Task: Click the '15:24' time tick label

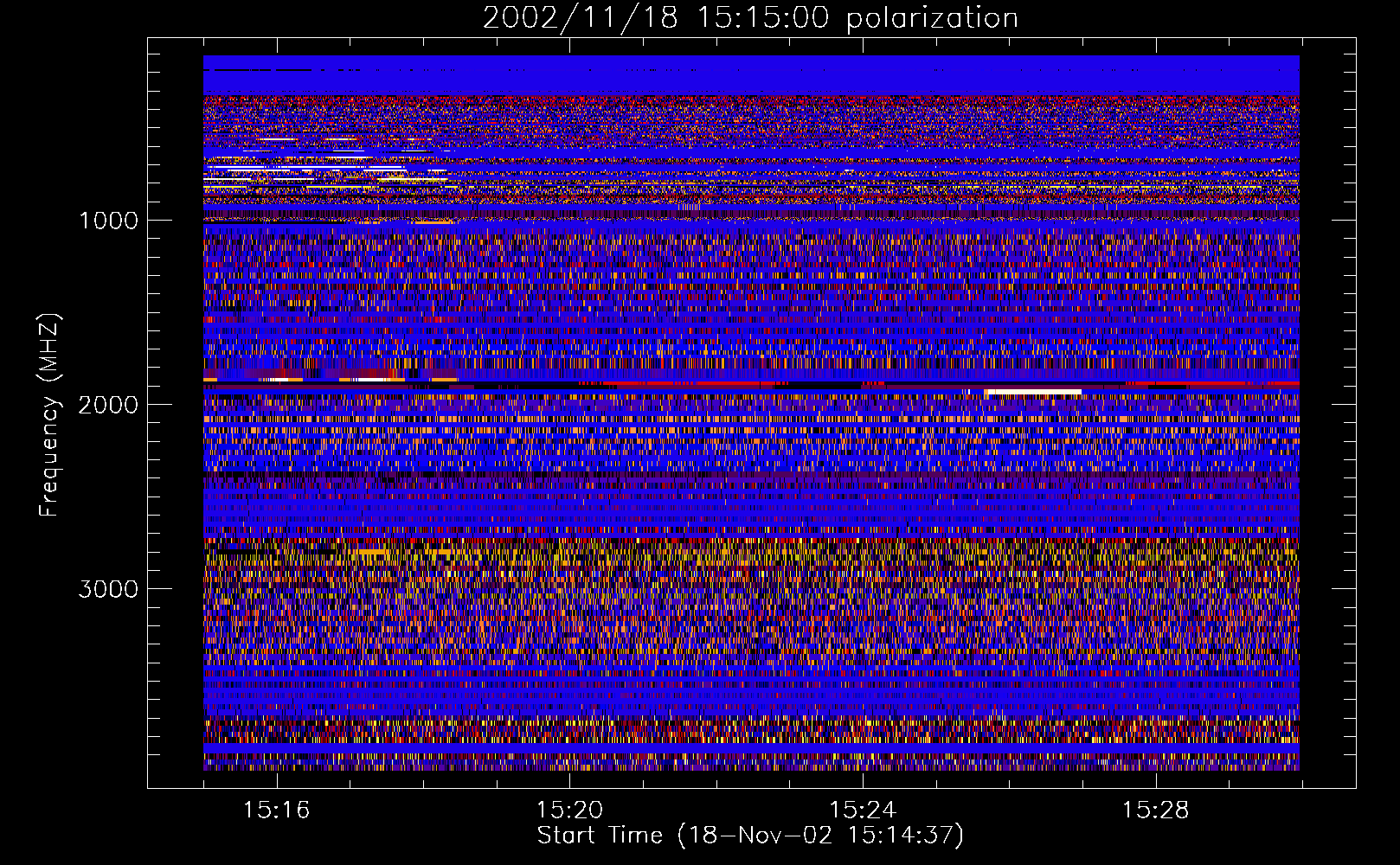Action: tap(862, 811)
